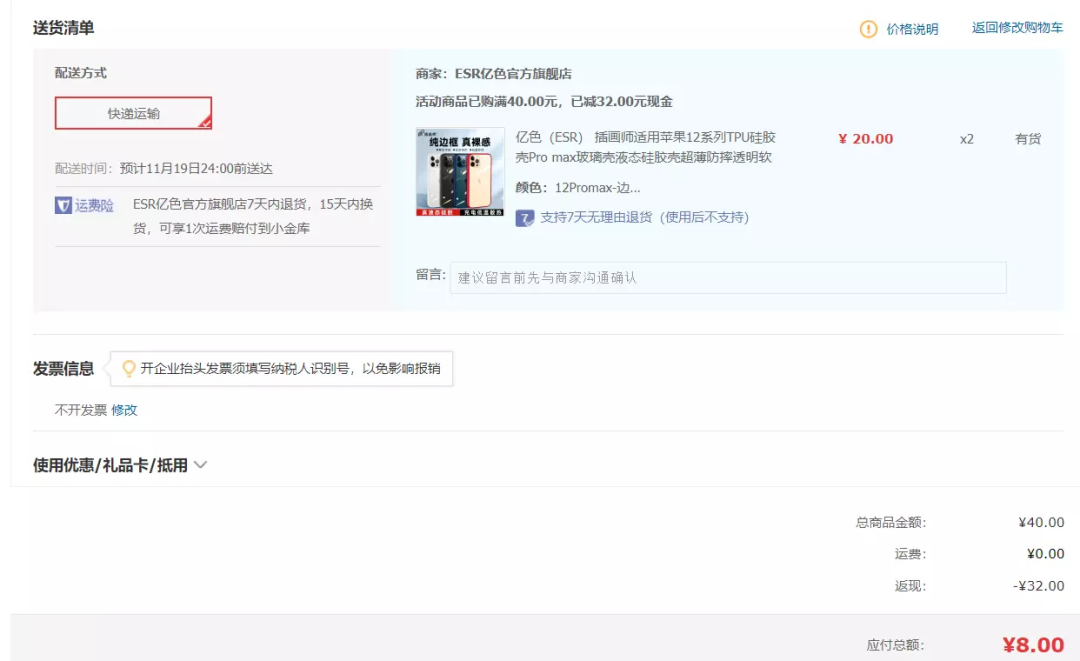Click the lightbulb tip icon beside 发票信息
Image resolution: width=1080 pixels, height=661 pixels.
(128, 368)
